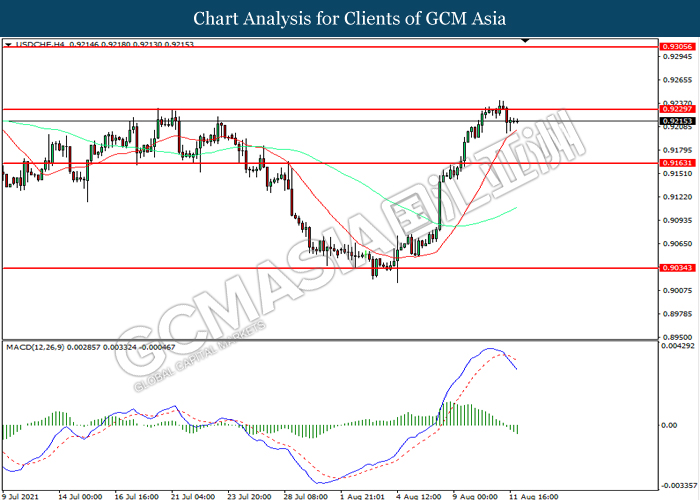
Task: Click the 0.90935 price axis value
Action: [x=678, y=220]
